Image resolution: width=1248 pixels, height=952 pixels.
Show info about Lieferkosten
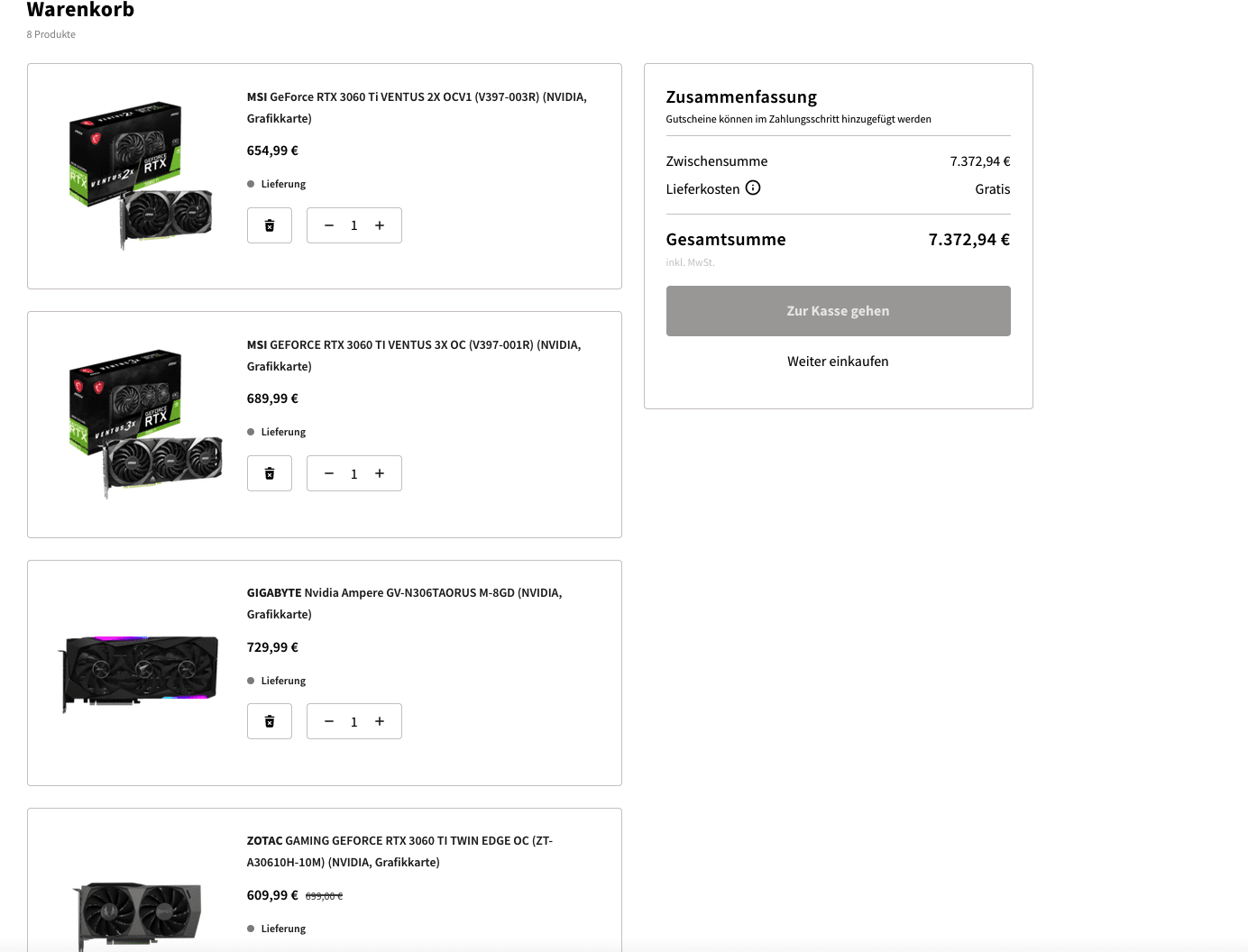tap(753, 188)
